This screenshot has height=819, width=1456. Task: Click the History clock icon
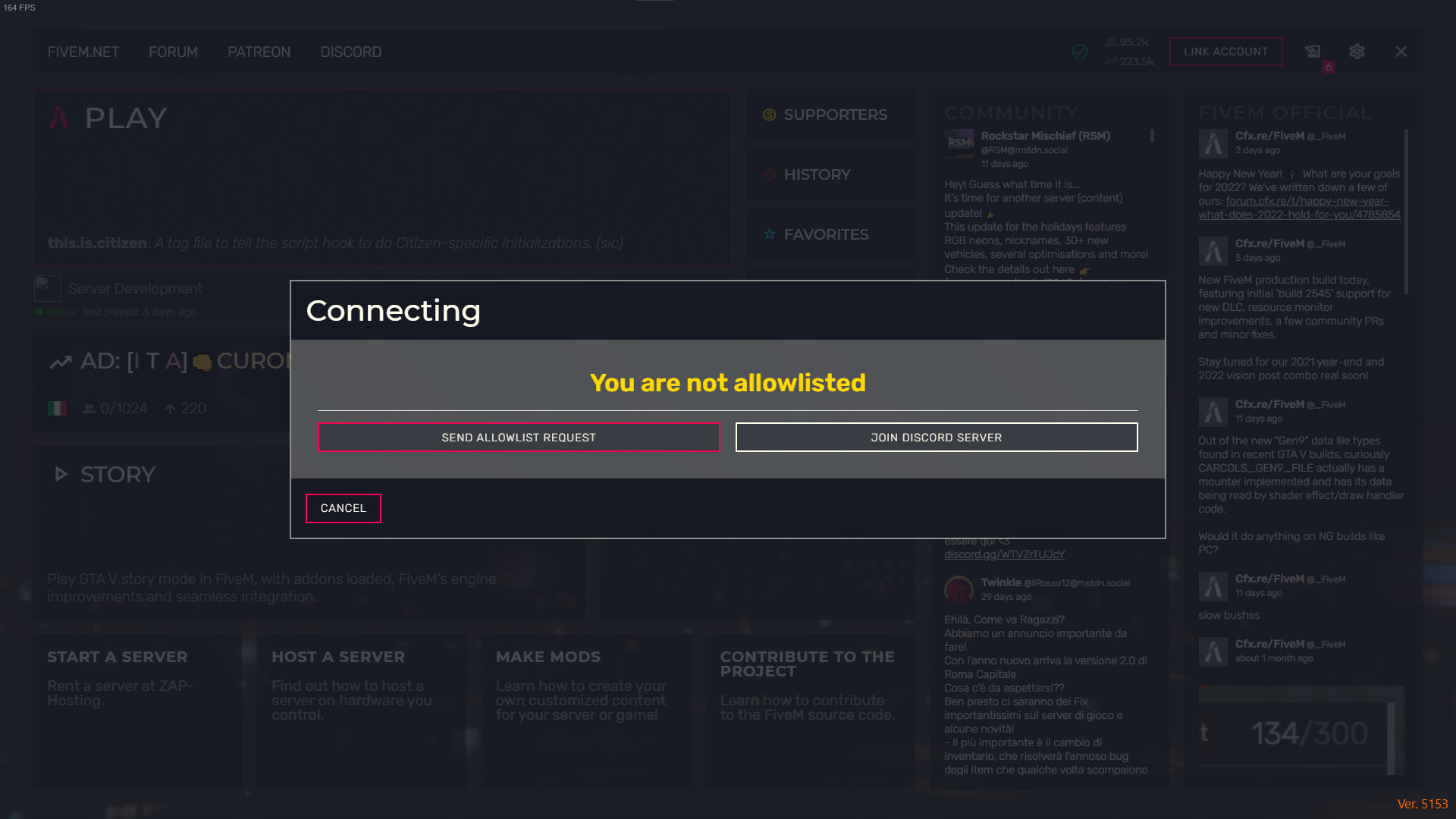tap(770, 174)
